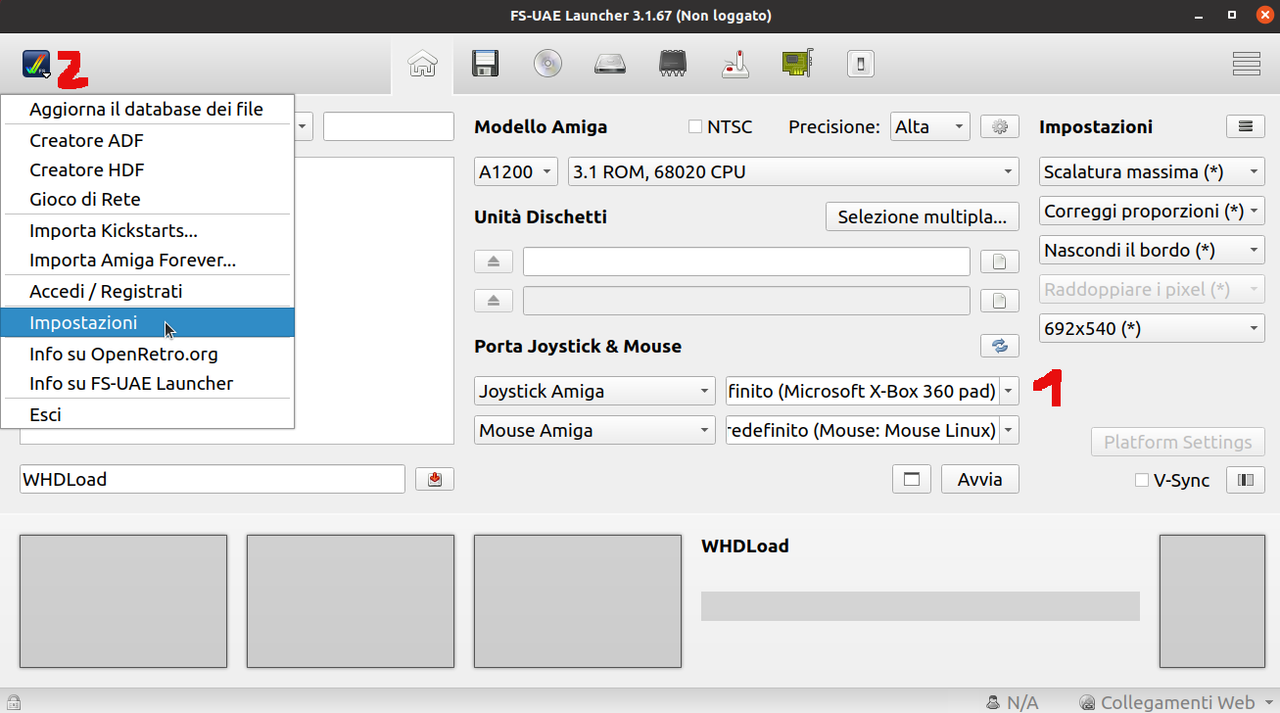Click the first screenshot thumbnail placeholder
This screenshot has height=713, width=1280.
[123, 601]
